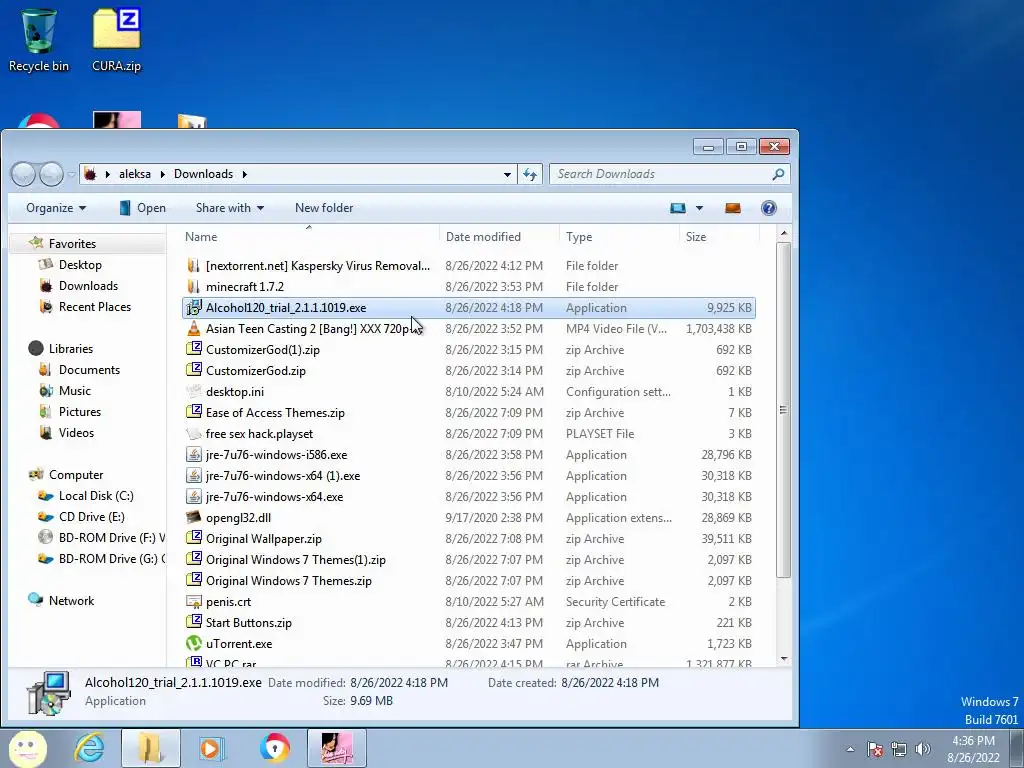Switch to the pink taskbar application
The image size is (1024, 768).
[x=337, y=748]
